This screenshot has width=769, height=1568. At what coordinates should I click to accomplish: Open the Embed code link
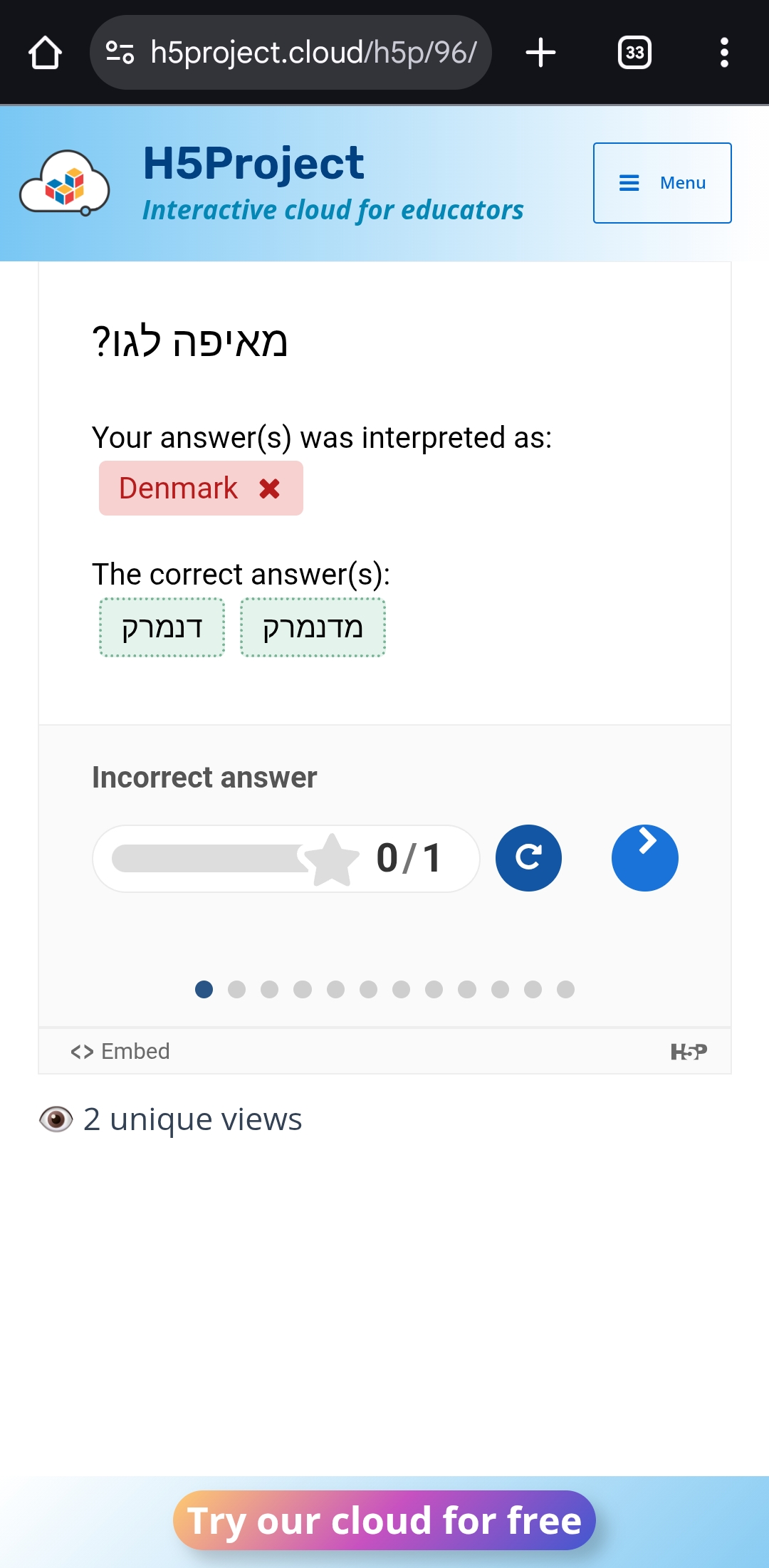coord(120,1052)
